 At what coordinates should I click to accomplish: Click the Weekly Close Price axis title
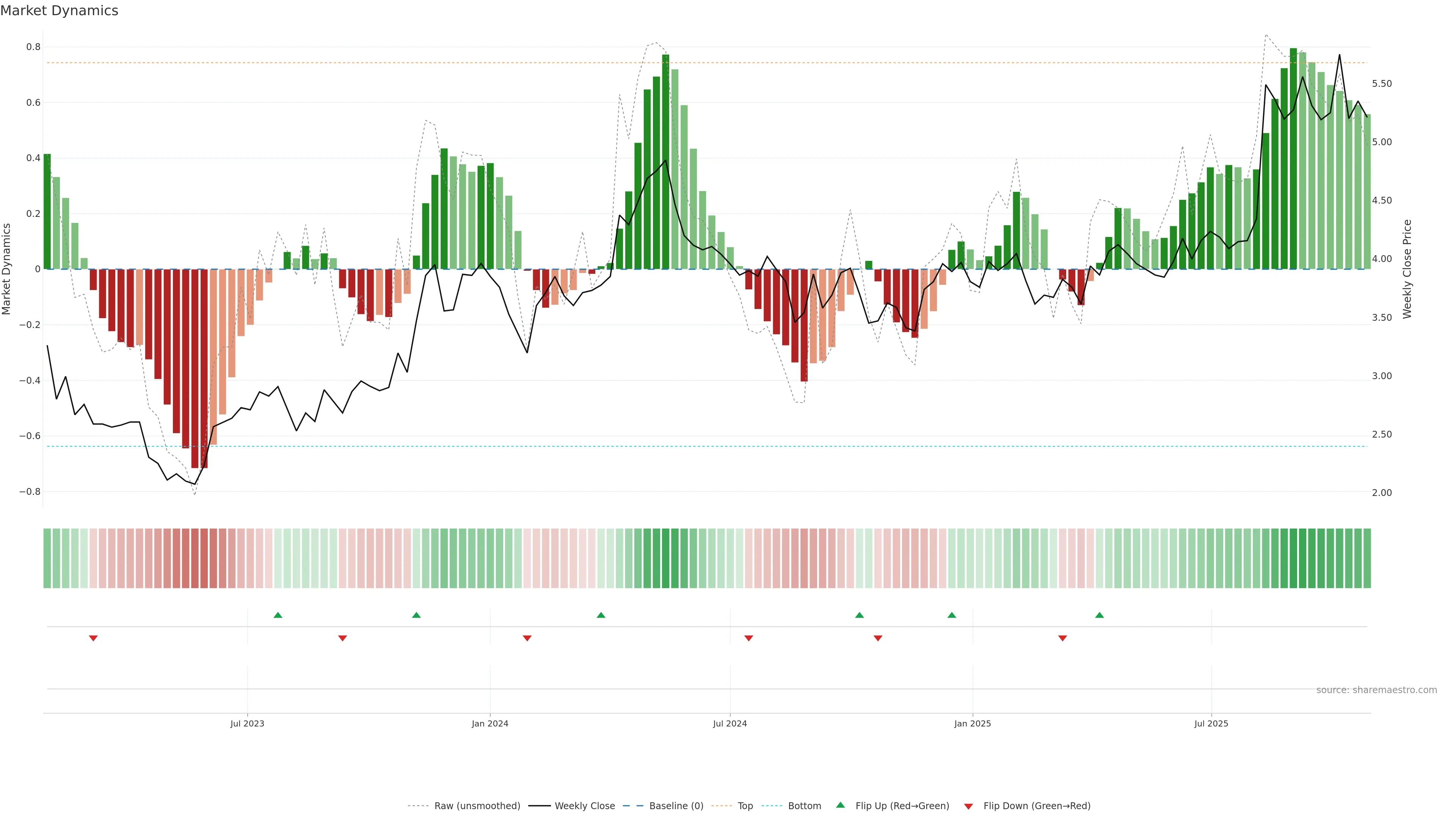(1407, 269)
